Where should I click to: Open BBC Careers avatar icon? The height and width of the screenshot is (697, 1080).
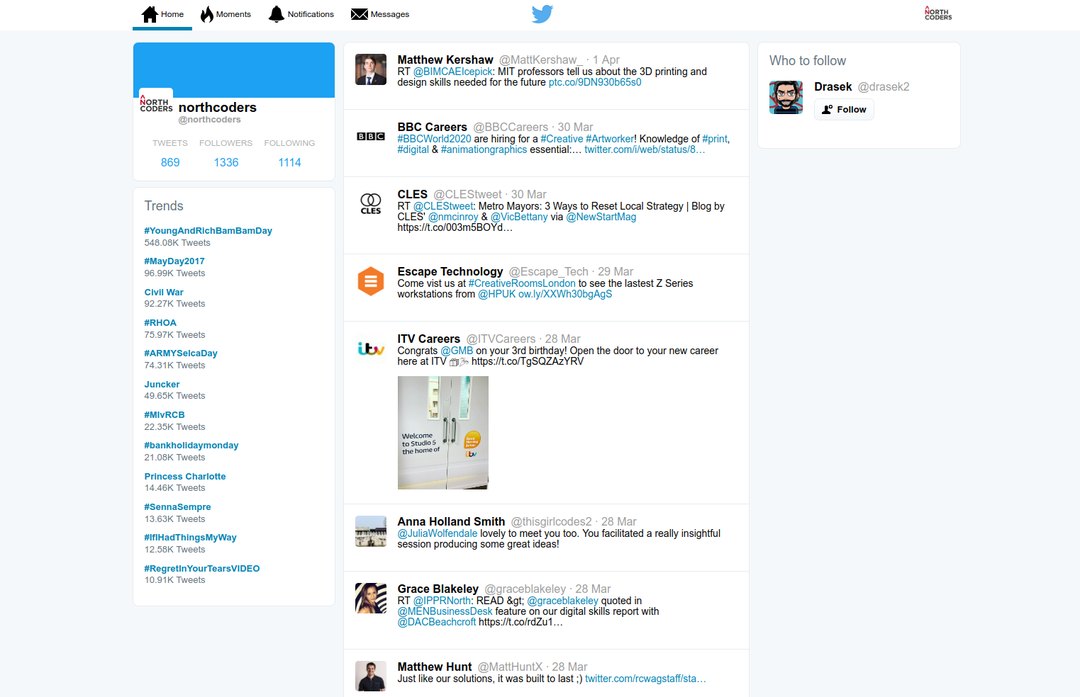tap(371, 136)
